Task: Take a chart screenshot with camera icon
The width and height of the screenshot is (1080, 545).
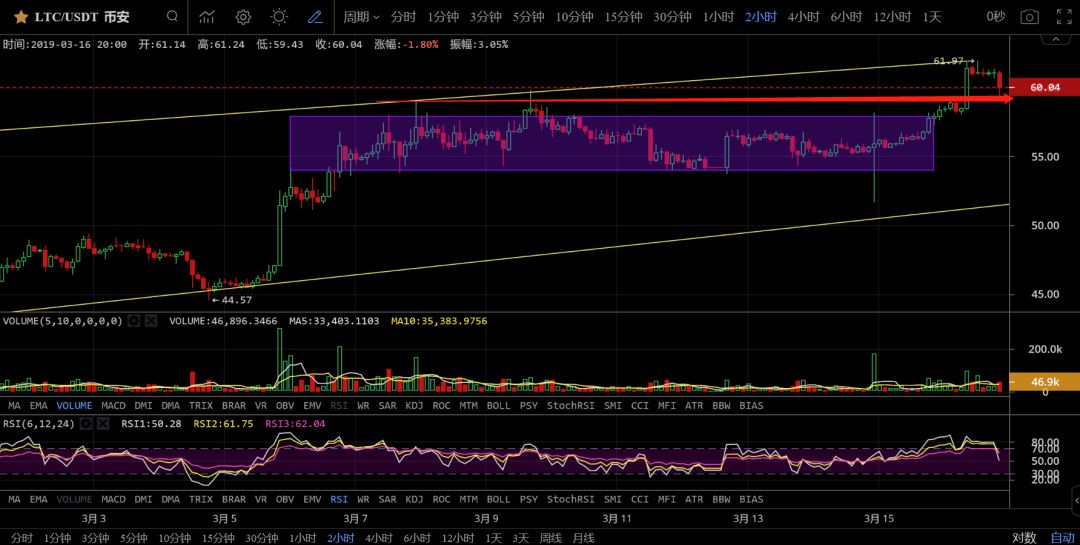Action: click(1029, 17)
